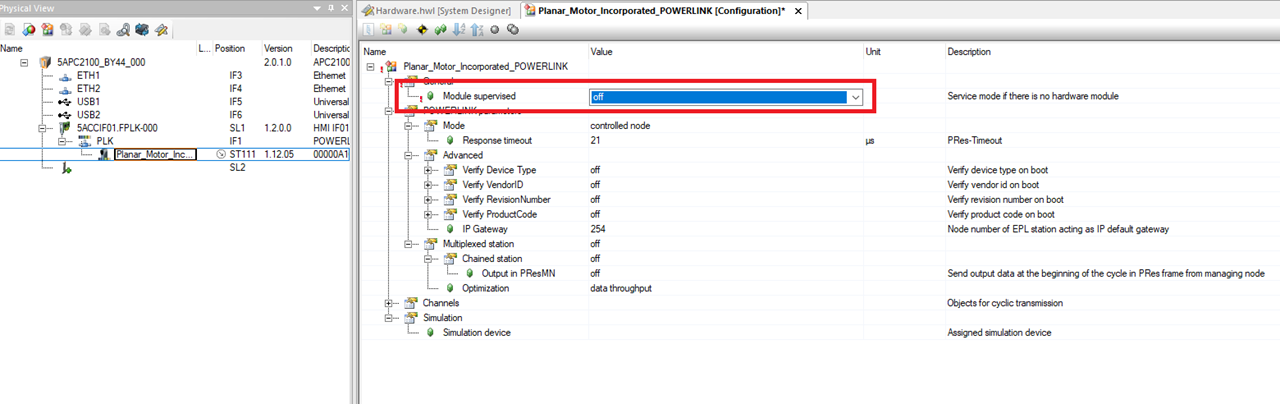Expand Verify Device Type node
Viewport: 1280px width, 404px height.
[x=428, y=170]
